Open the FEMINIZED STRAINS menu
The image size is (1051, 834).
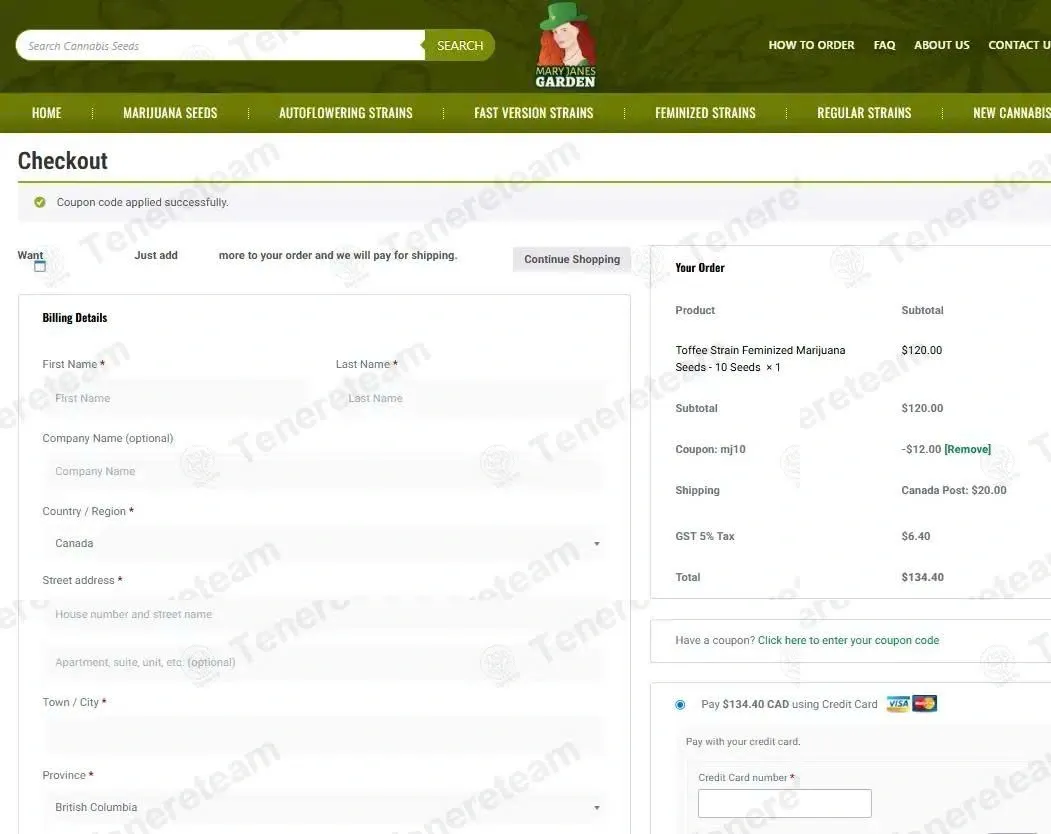(x=705, y=113)
